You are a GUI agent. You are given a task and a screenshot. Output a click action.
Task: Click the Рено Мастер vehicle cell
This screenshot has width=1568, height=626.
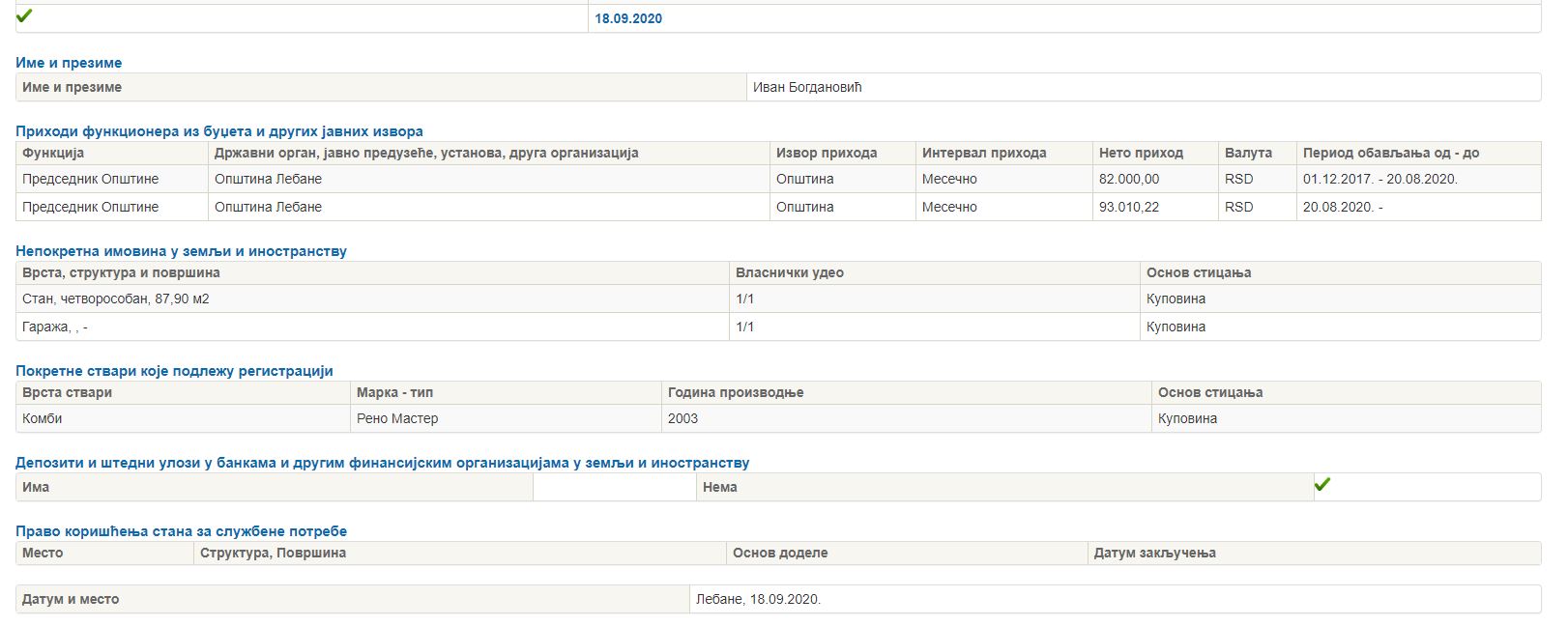click(397, 418)
